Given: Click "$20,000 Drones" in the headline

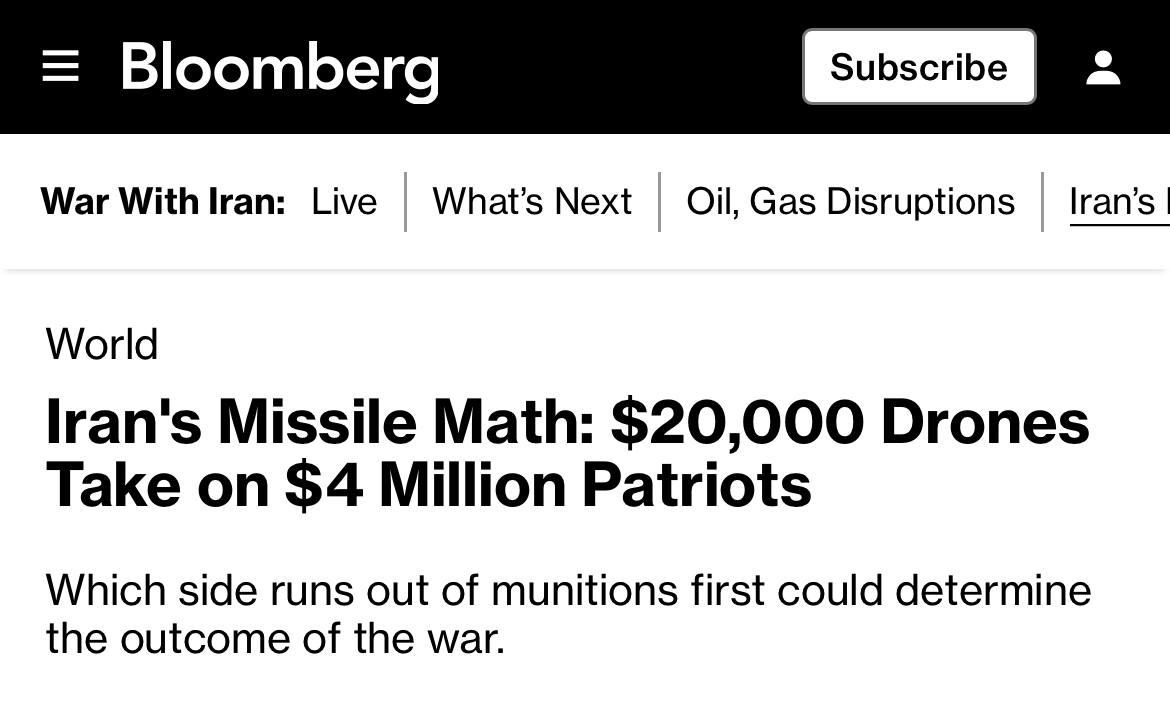Looking at the screenshot, I should [x=850, y=422].
